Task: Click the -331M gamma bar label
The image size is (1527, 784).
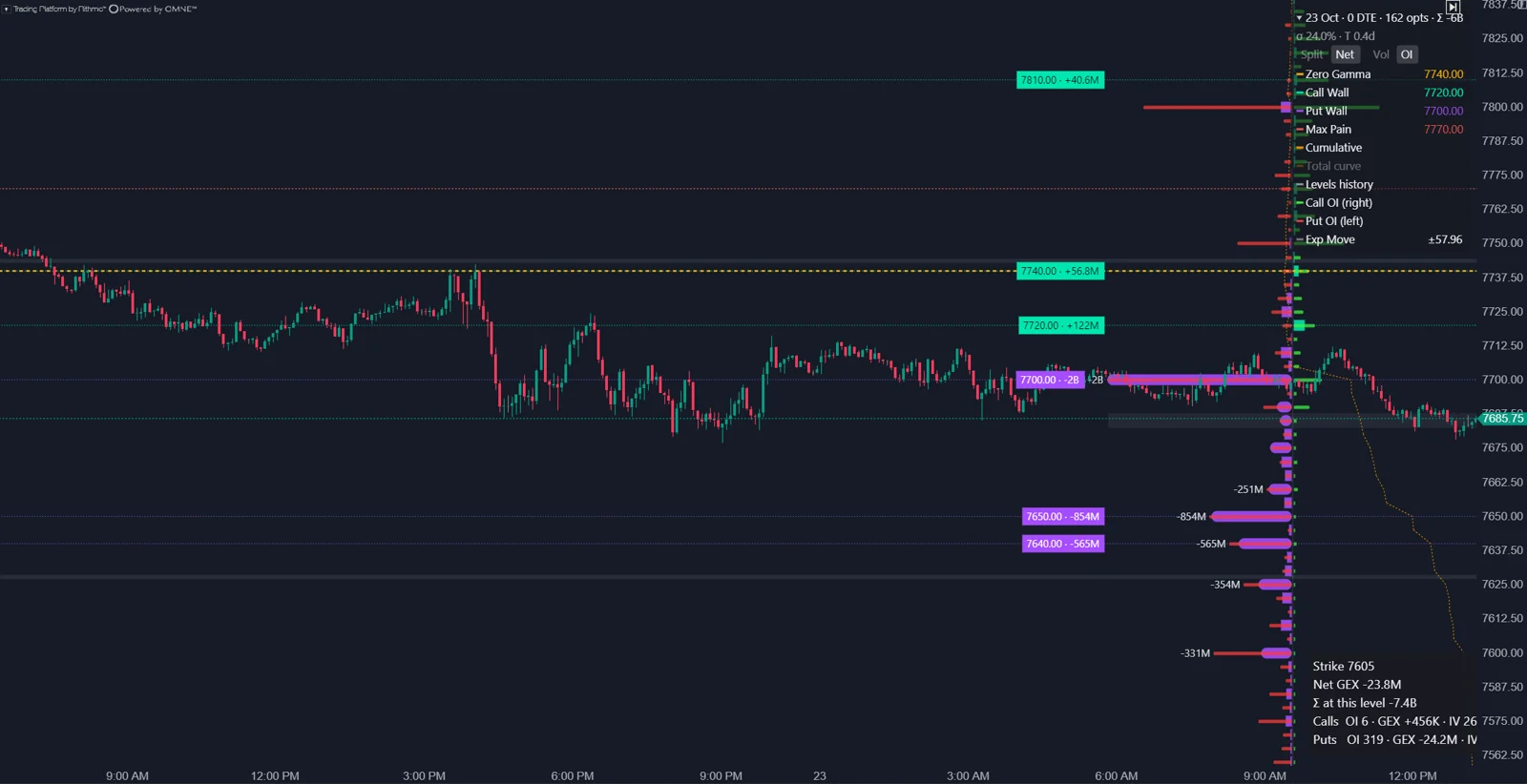Action: coord(1195,653)
